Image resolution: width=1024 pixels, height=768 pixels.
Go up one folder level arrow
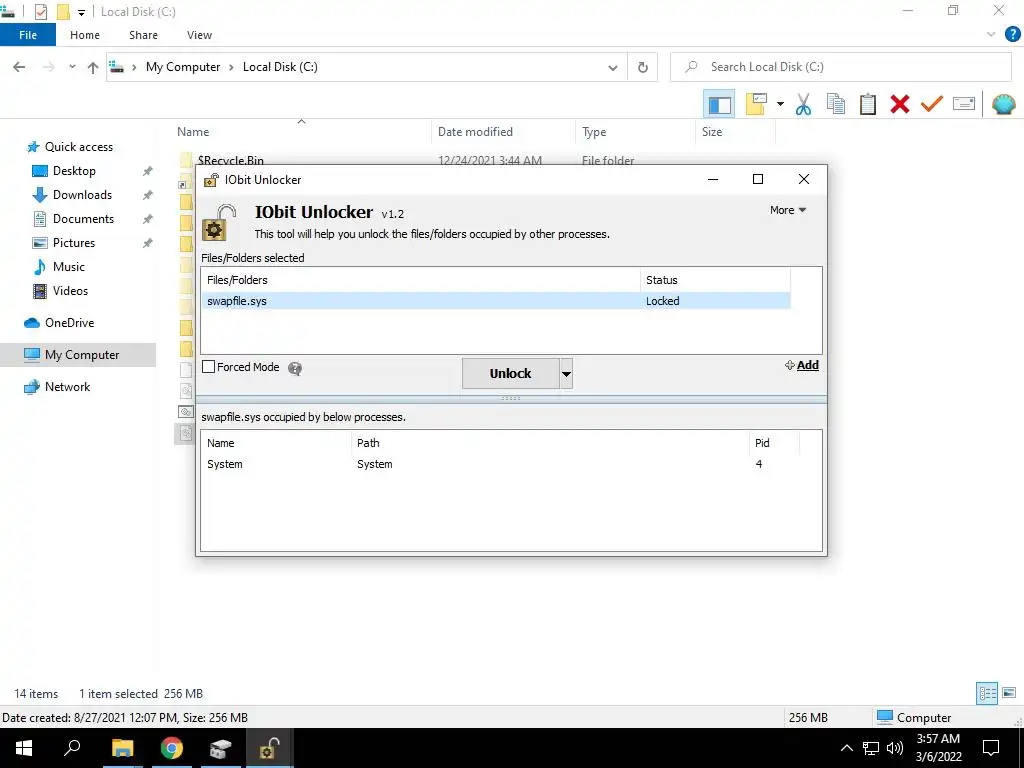pyautogui.click(x=93, y=67)
